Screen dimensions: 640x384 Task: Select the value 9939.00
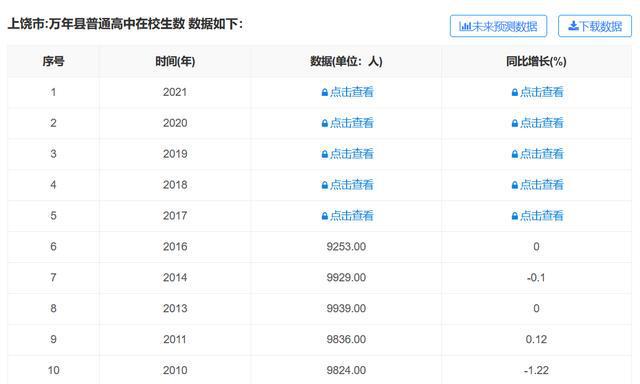346,308
